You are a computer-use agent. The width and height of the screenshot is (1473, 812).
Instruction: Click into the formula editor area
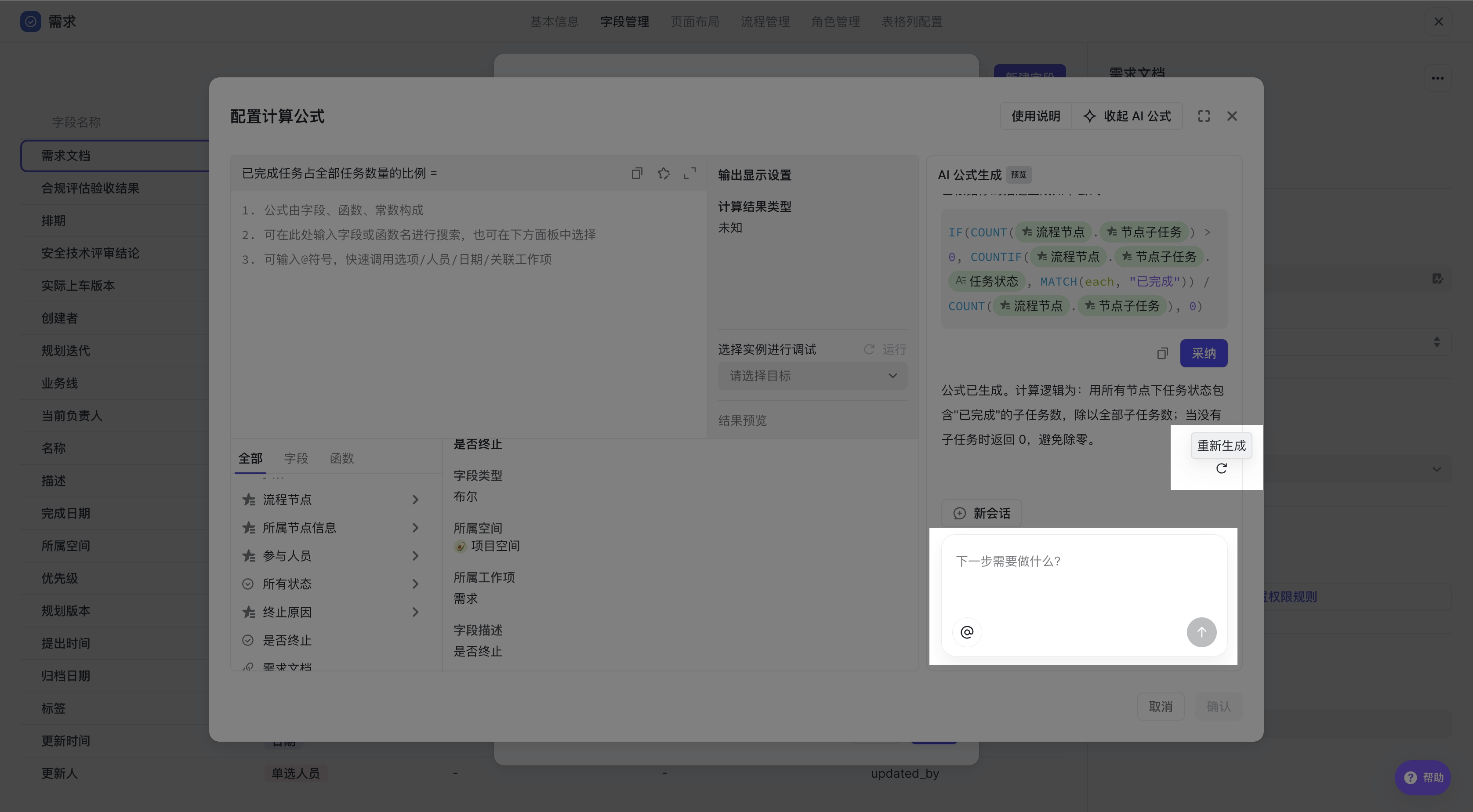pos(469,315)
